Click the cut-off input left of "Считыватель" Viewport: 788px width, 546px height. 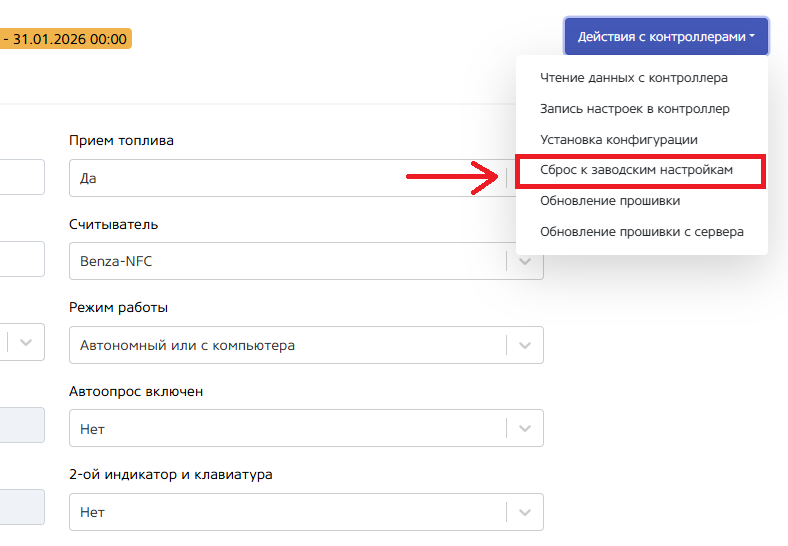click(x=21, y=259)
